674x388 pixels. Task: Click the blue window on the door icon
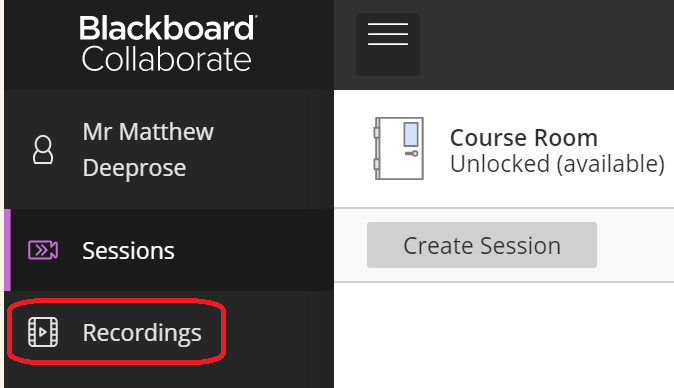pos(411,134)
